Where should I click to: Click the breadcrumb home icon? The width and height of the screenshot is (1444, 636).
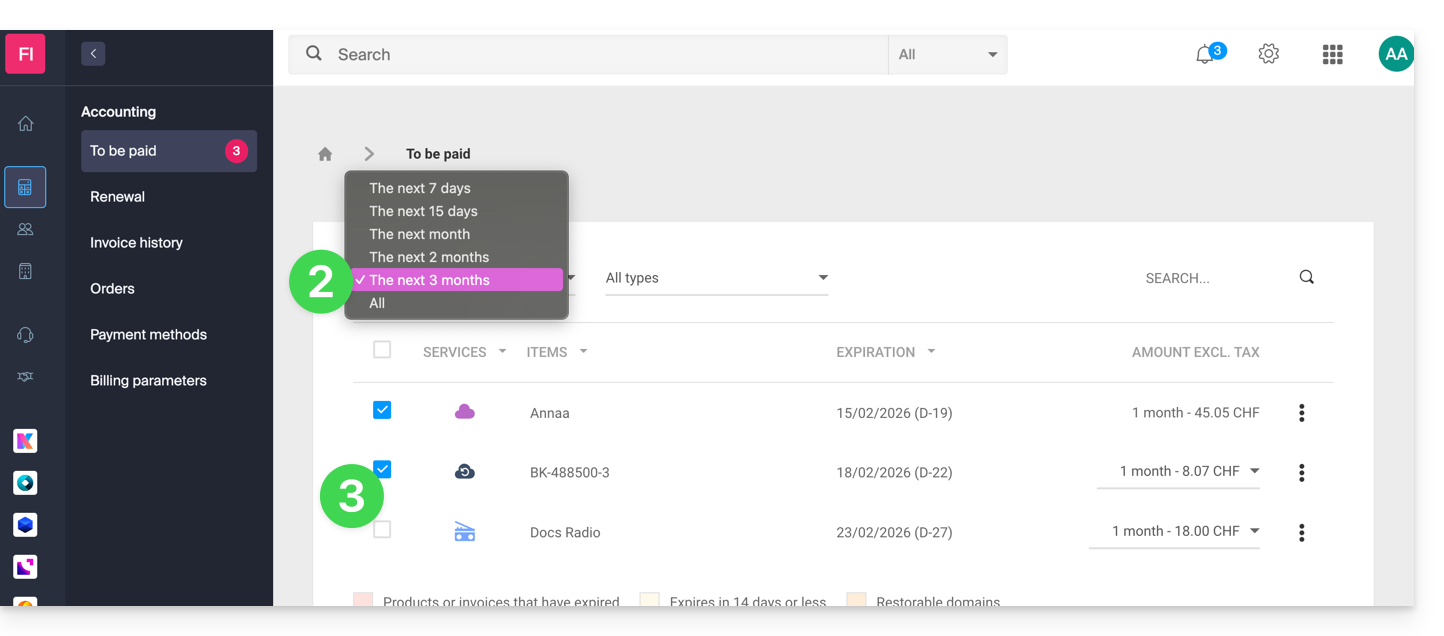click(325, 154)
